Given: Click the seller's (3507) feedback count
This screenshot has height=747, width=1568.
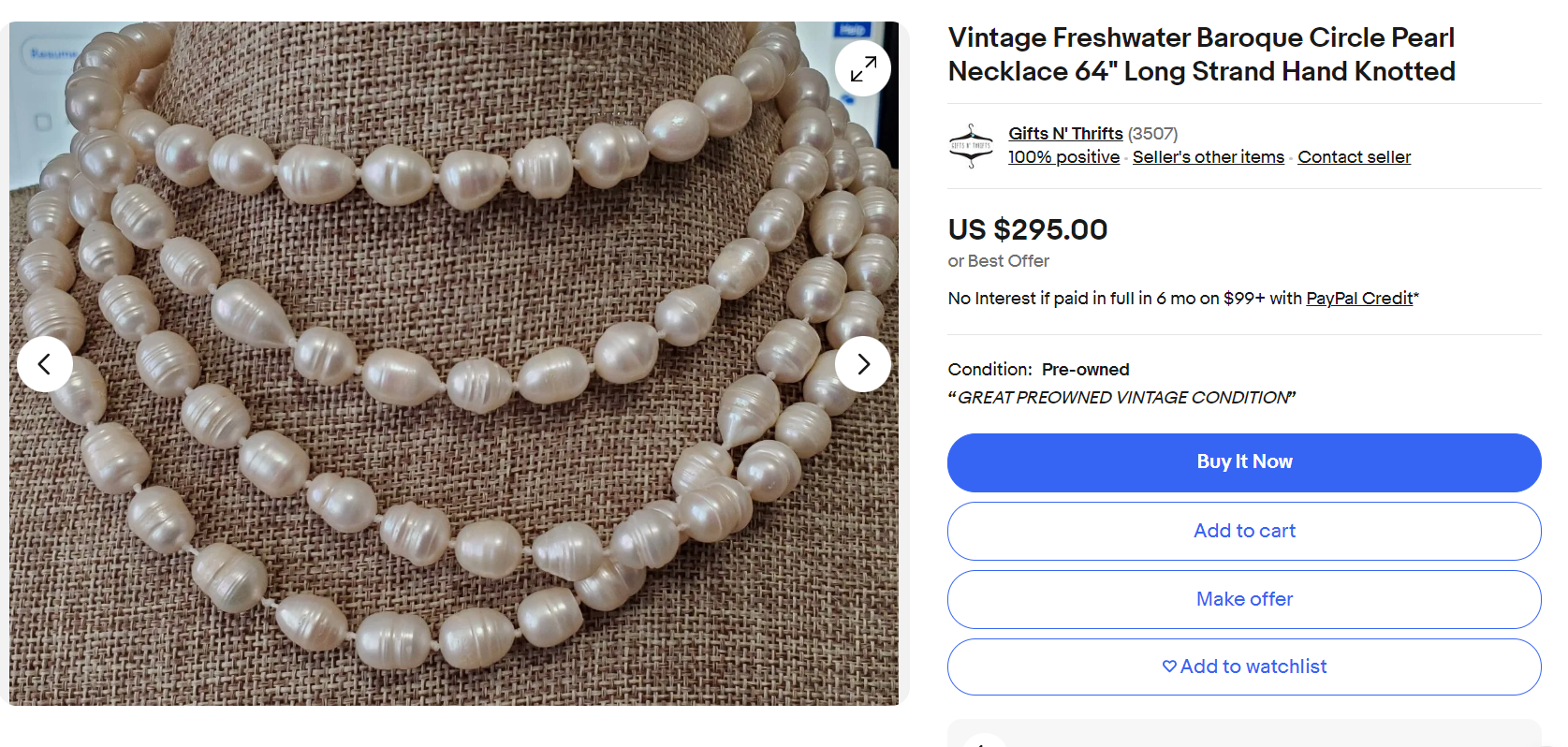Looking at the screenshot, I should click(x=1152, y=134).
